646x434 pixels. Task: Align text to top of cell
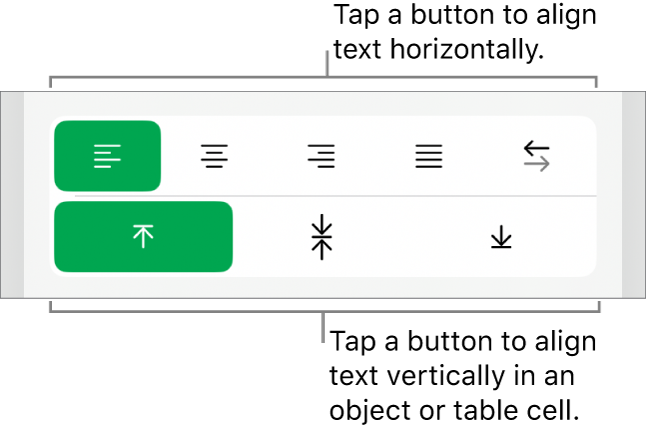(x=143, y=237)
